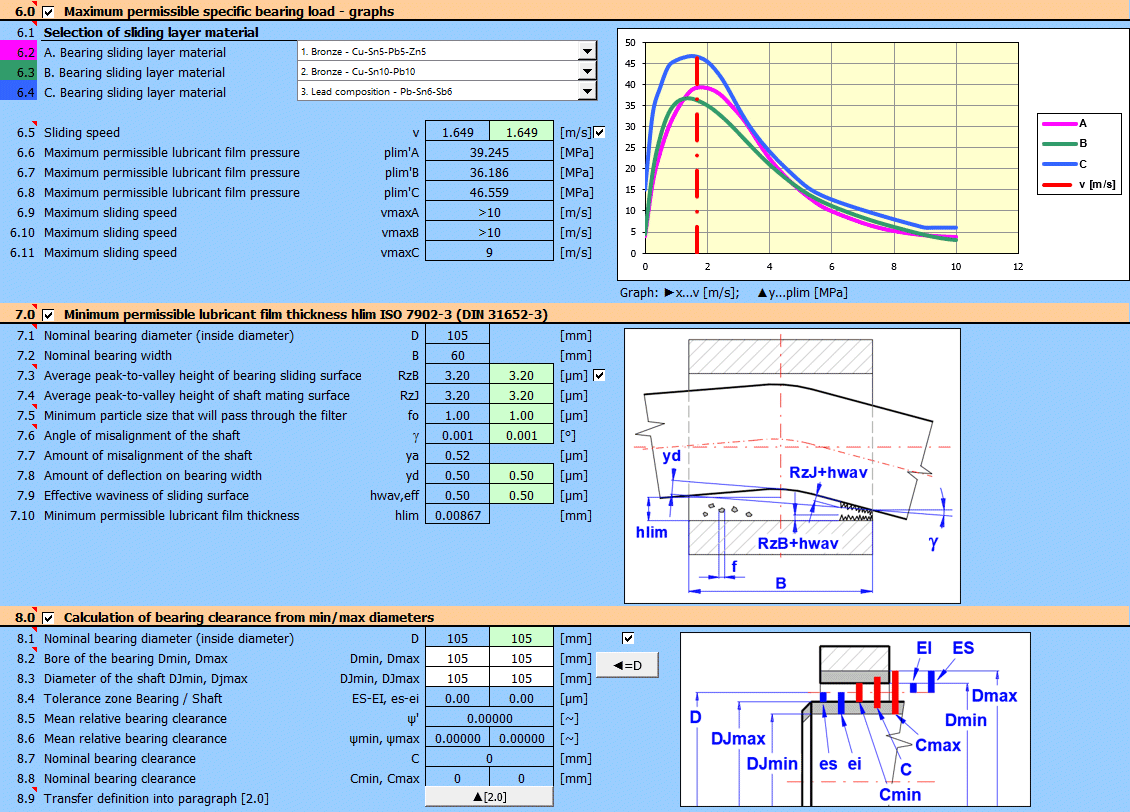The image size is (1130, 812).
Task: Click the ◄=D button
Action: coord(627,665)
